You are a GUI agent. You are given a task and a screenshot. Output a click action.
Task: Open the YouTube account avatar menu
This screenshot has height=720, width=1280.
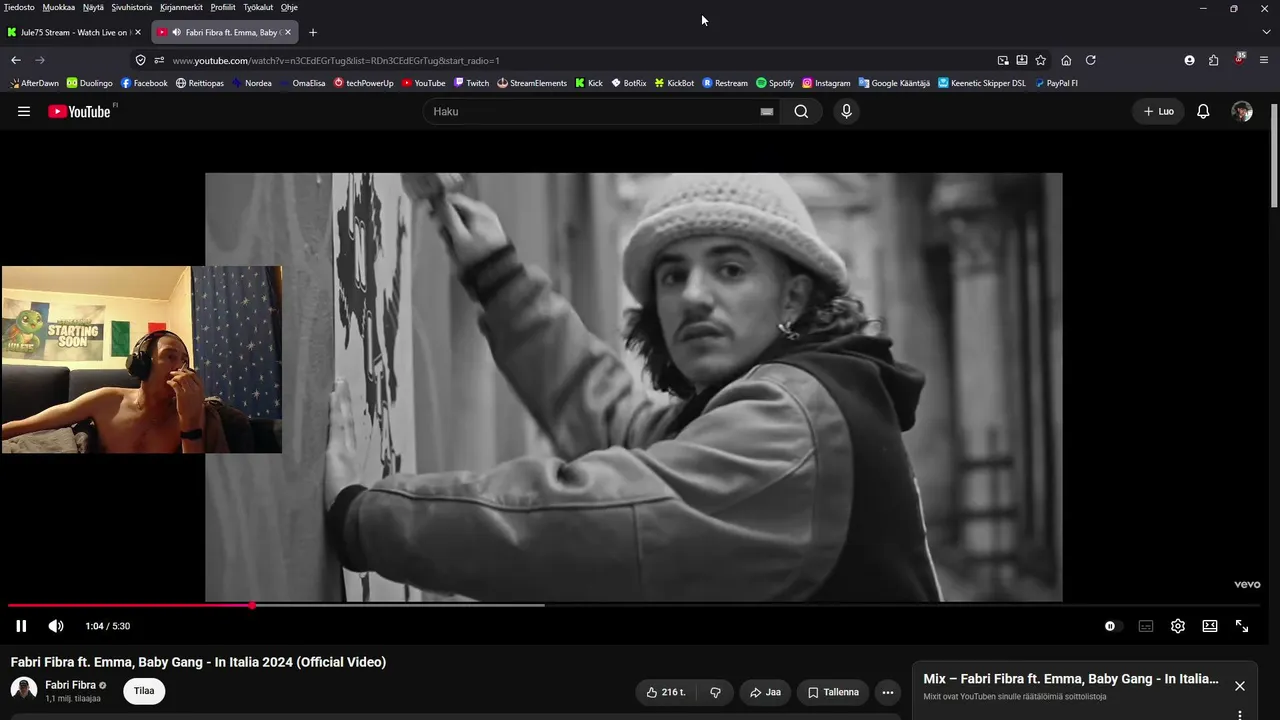click(x=1242, y=111)
